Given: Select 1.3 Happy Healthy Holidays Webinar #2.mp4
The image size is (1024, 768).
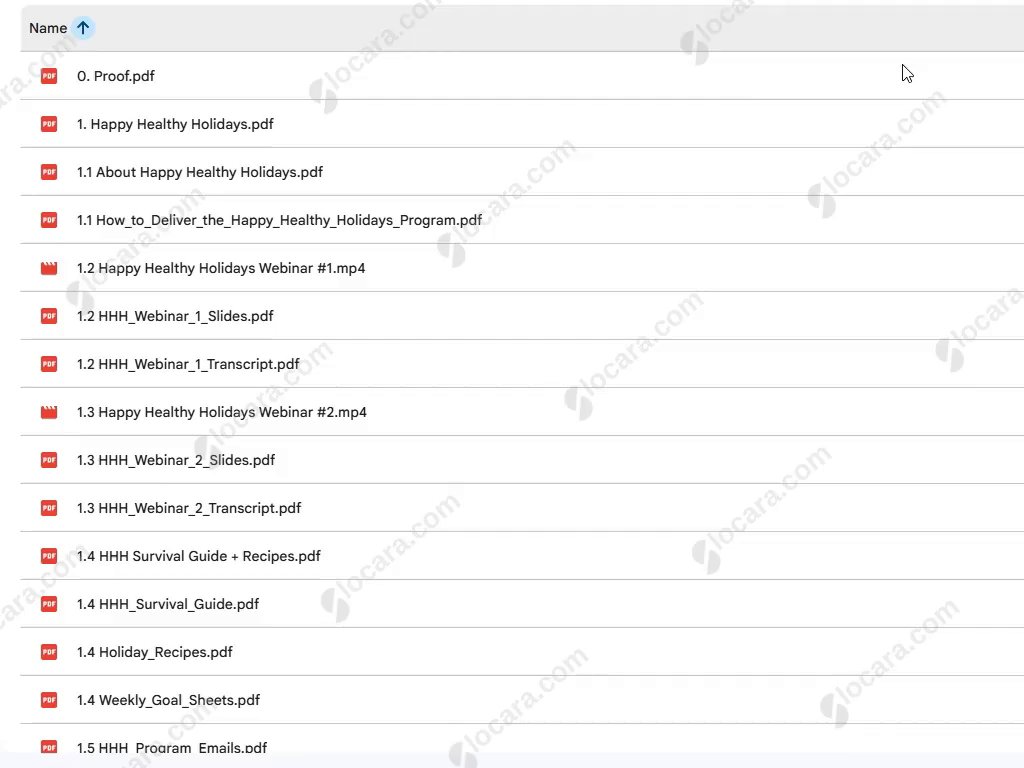Looking at the screenshot, I should (x=221, y=412).
